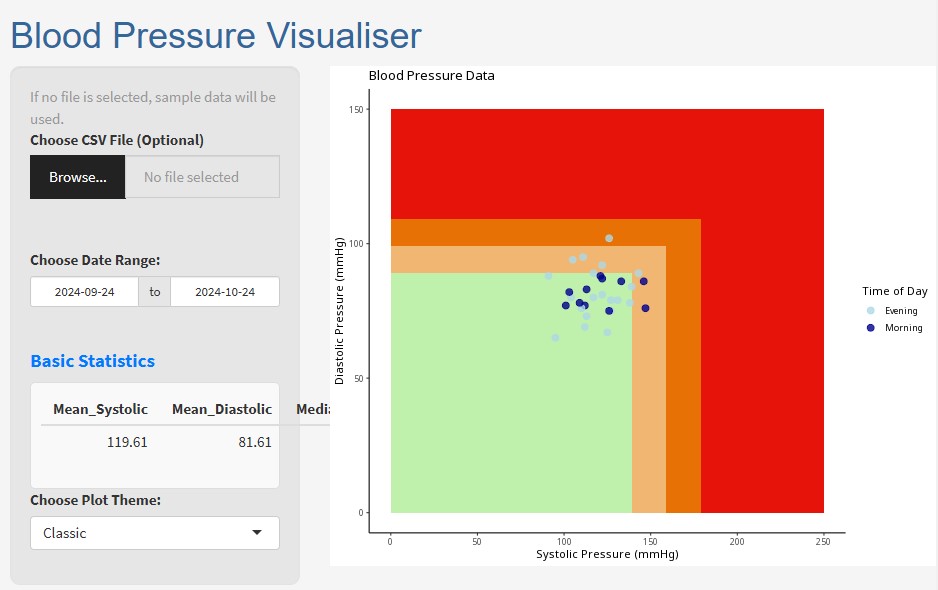This screenshot has height=590, width=938.
Task: Click the Evening legend dot icon
Action: (870, 311)
